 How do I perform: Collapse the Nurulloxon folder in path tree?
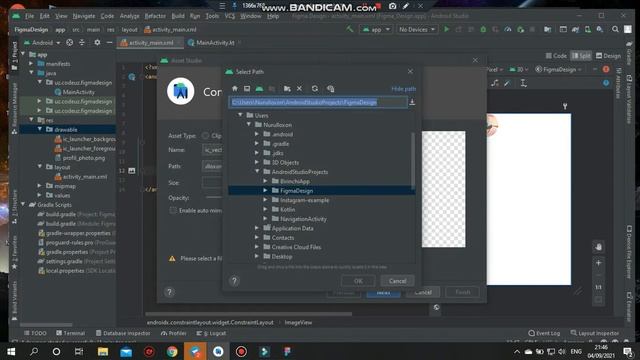tap(249, 125)
